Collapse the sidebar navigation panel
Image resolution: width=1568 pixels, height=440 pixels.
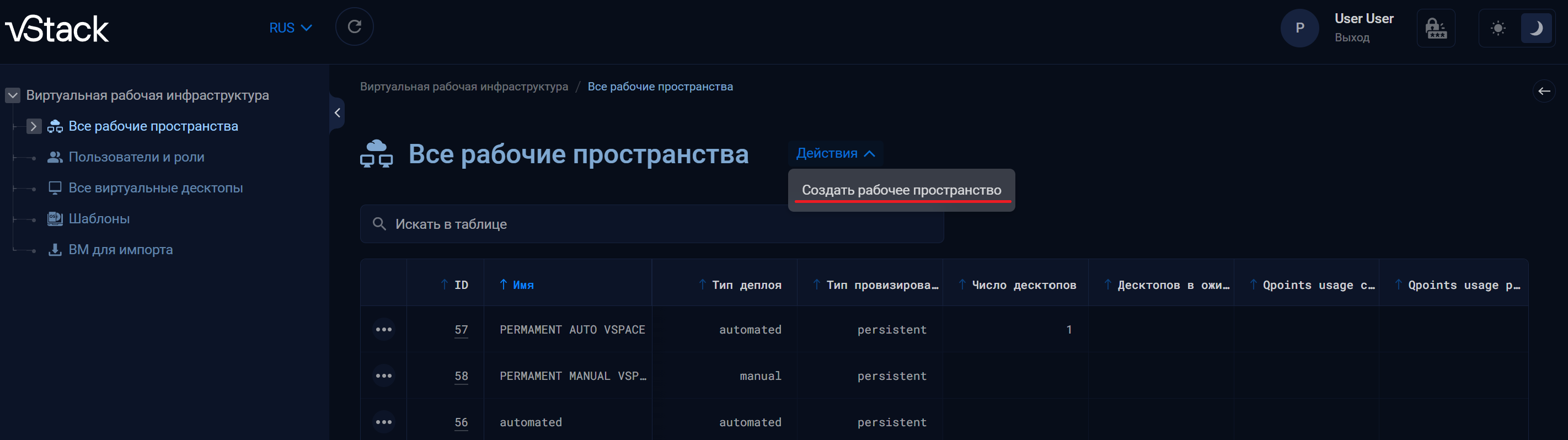(337, 112)
